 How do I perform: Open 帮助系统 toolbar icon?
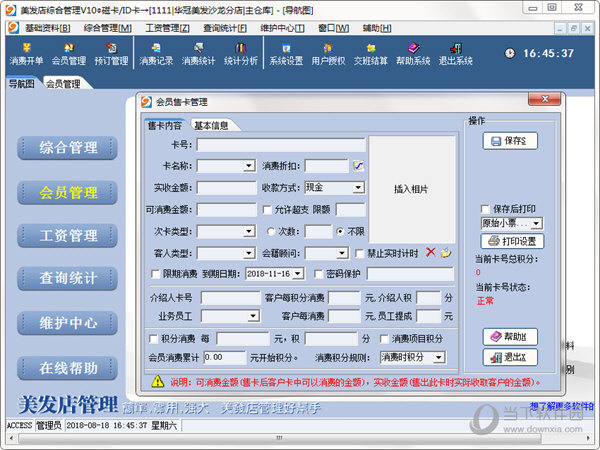[413, 54]
